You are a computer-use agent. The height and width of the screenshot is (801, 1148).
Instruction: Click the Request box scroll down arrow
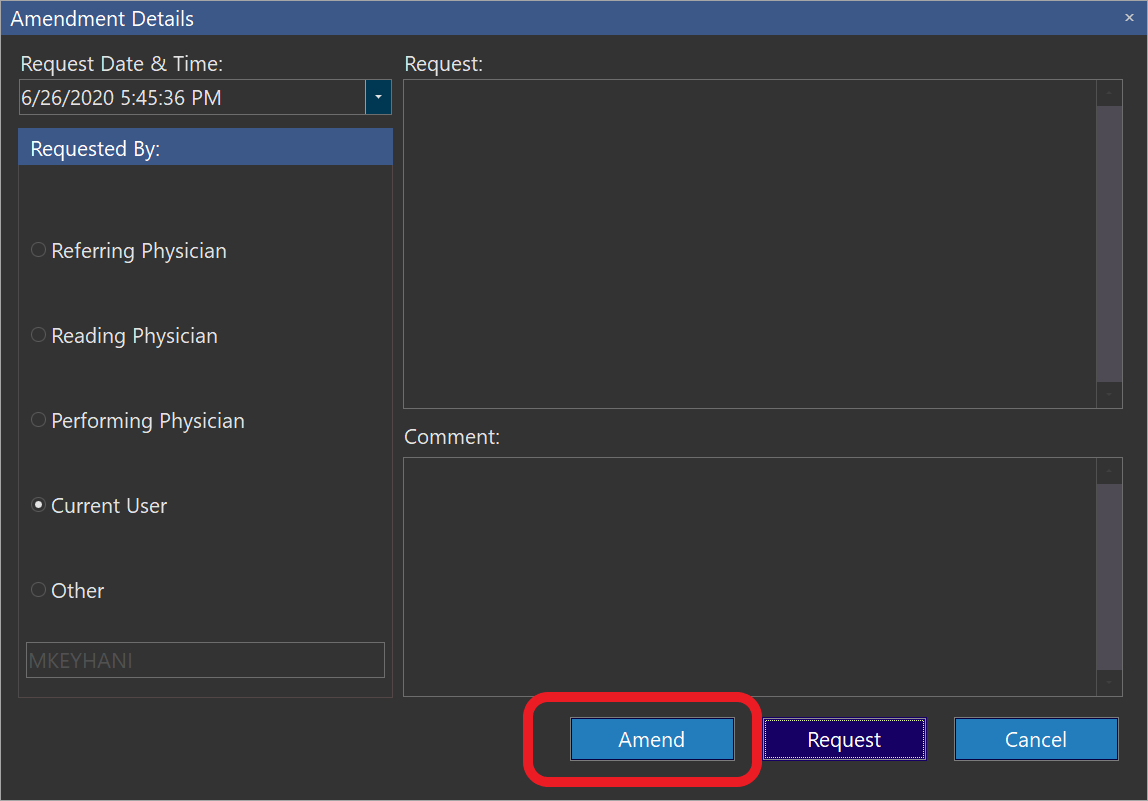tap(1109, 395)
